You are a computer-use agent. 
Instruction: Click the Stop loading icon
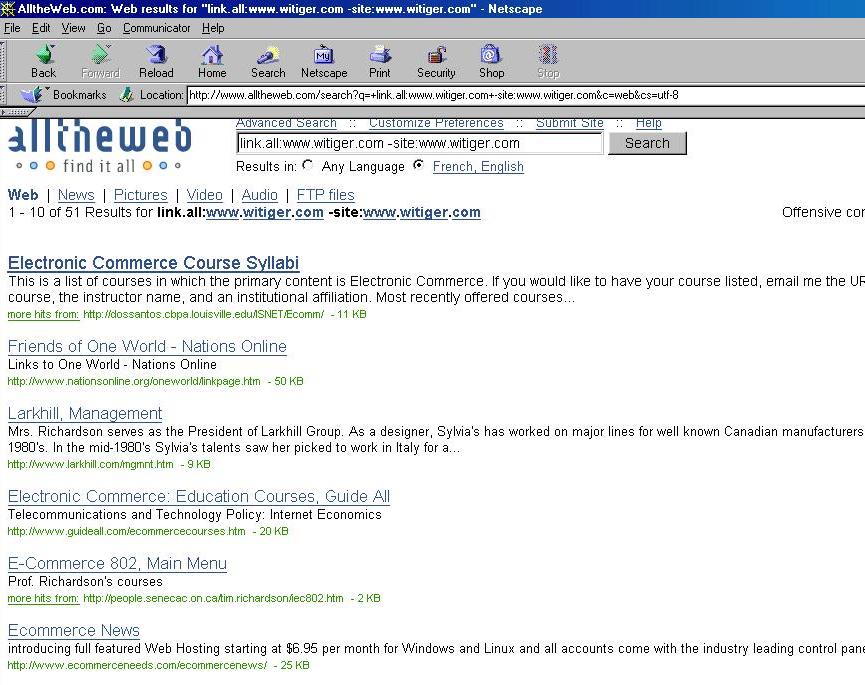pyautogui.click(x=548, y=61)
